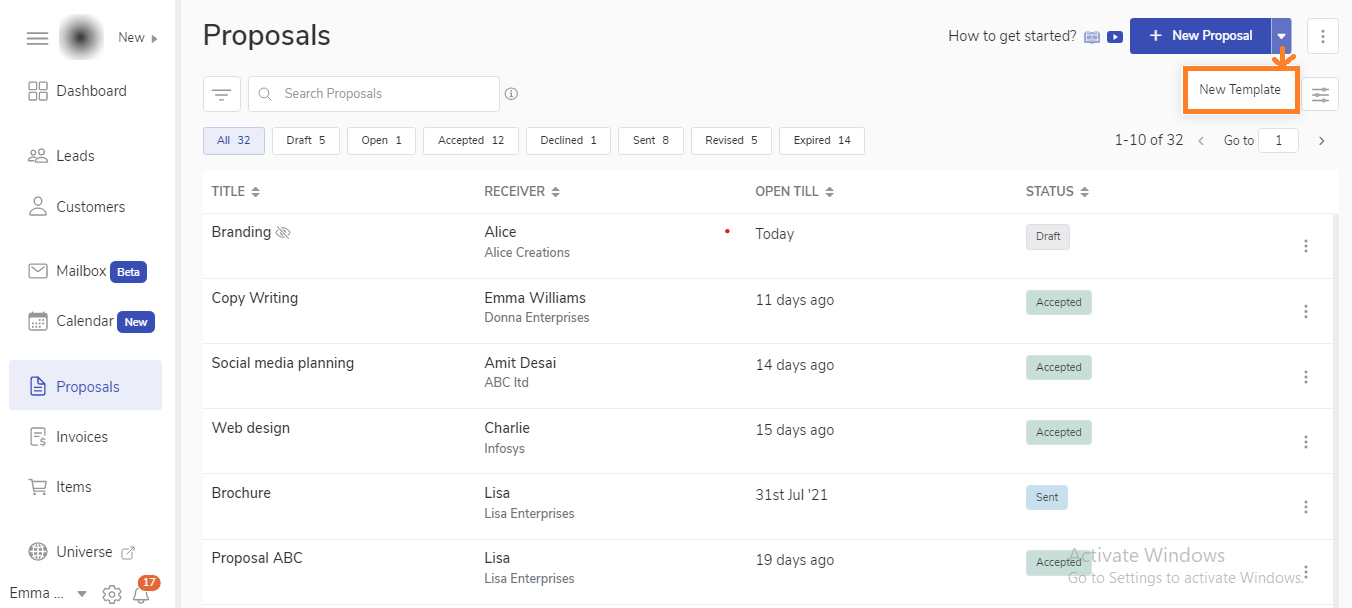This screenshot has width=1352, height=608.
Task: Click the New Proposal button
Action: pyautogui.click(x=1200, y=36)
